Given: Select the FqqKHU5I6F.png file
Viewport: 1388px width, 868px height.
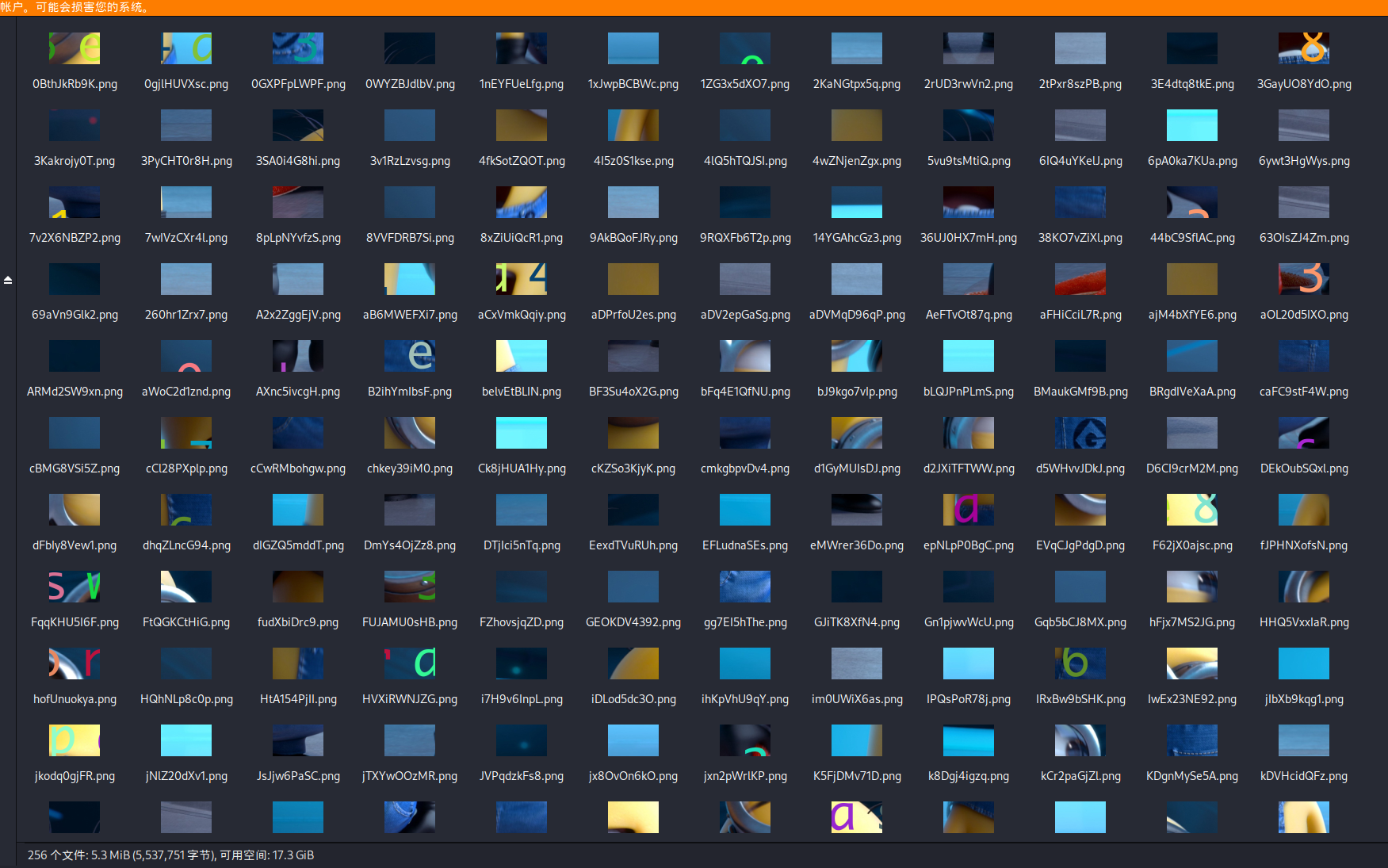Looking at the screenshot, I should pyautogui.click(x=74, y=587).
